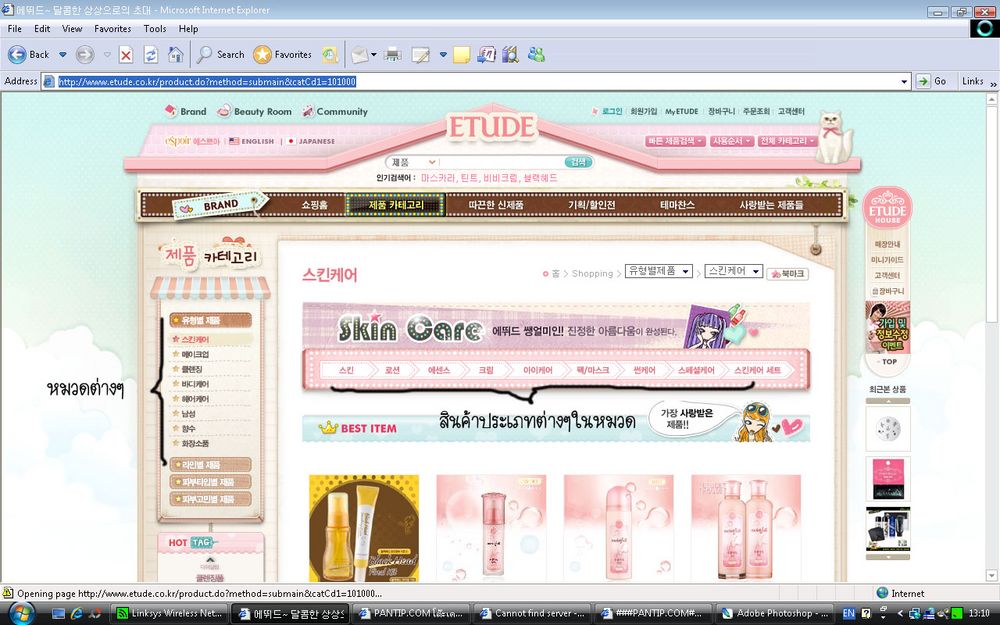
Task: Switch to Adobe Photoshop in taskbar
Action: point(774,614)
